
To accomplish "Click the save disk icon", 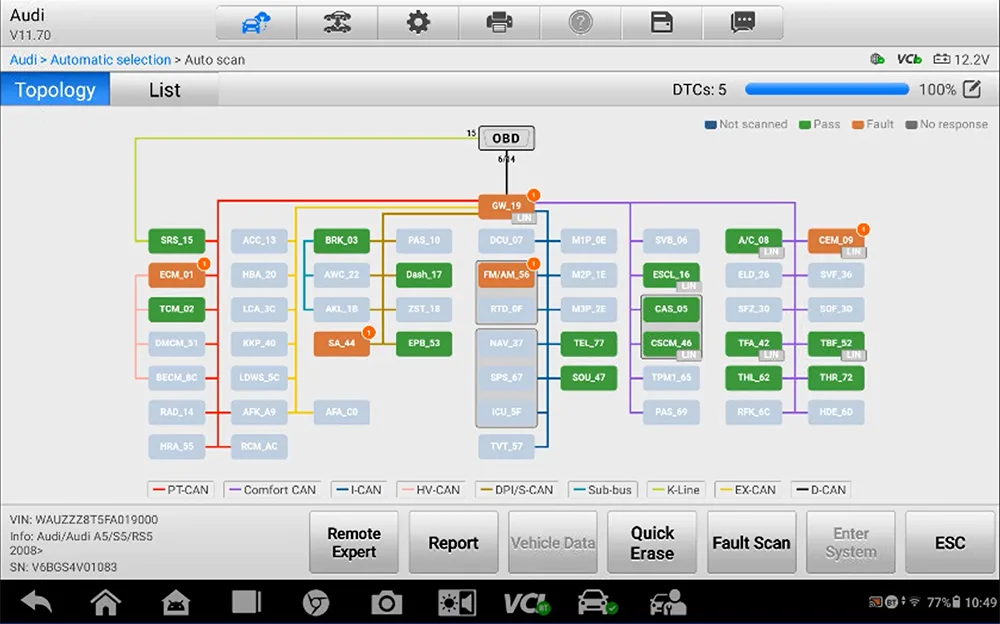I will point(661,24).
